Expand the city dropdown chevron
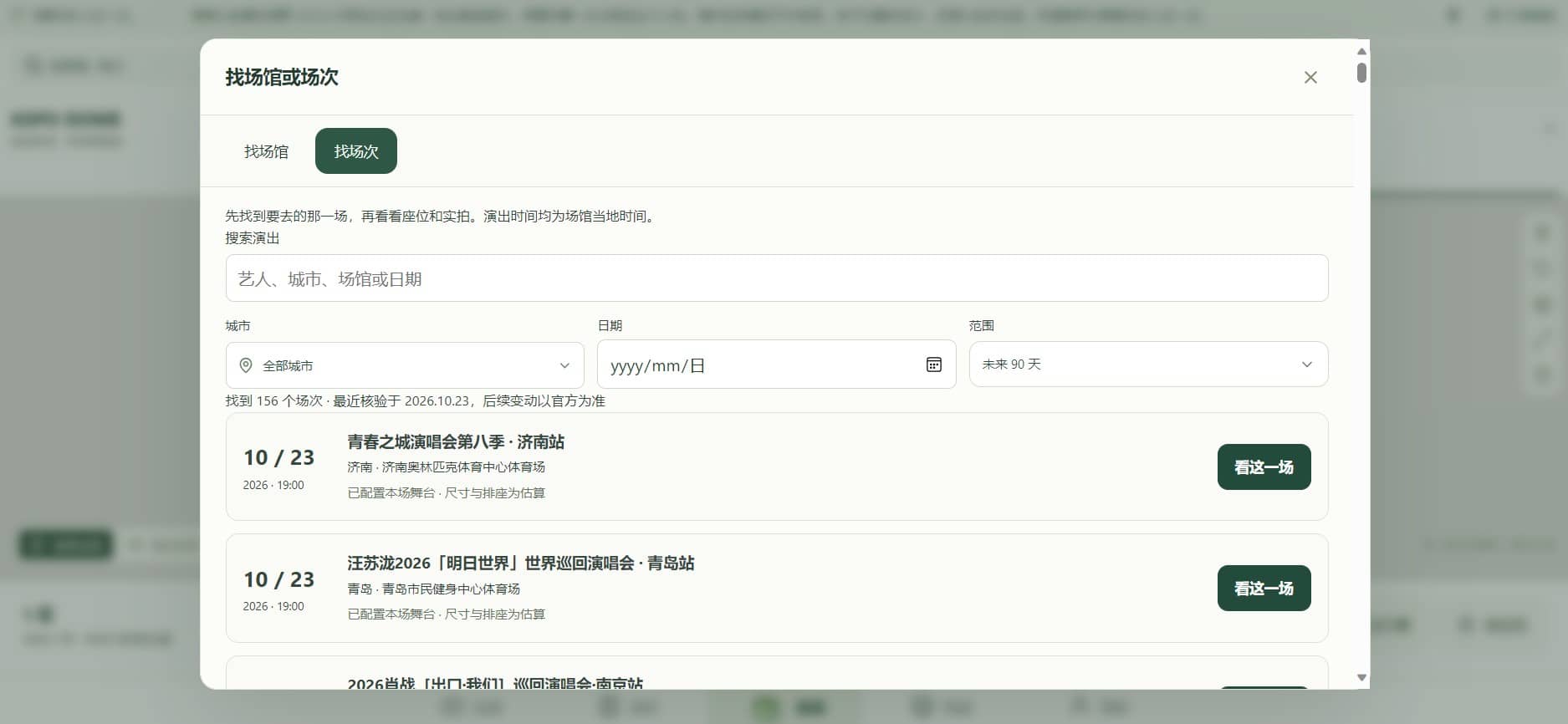The height and width of the screenshot is (724, 1568). coord(564,365)
